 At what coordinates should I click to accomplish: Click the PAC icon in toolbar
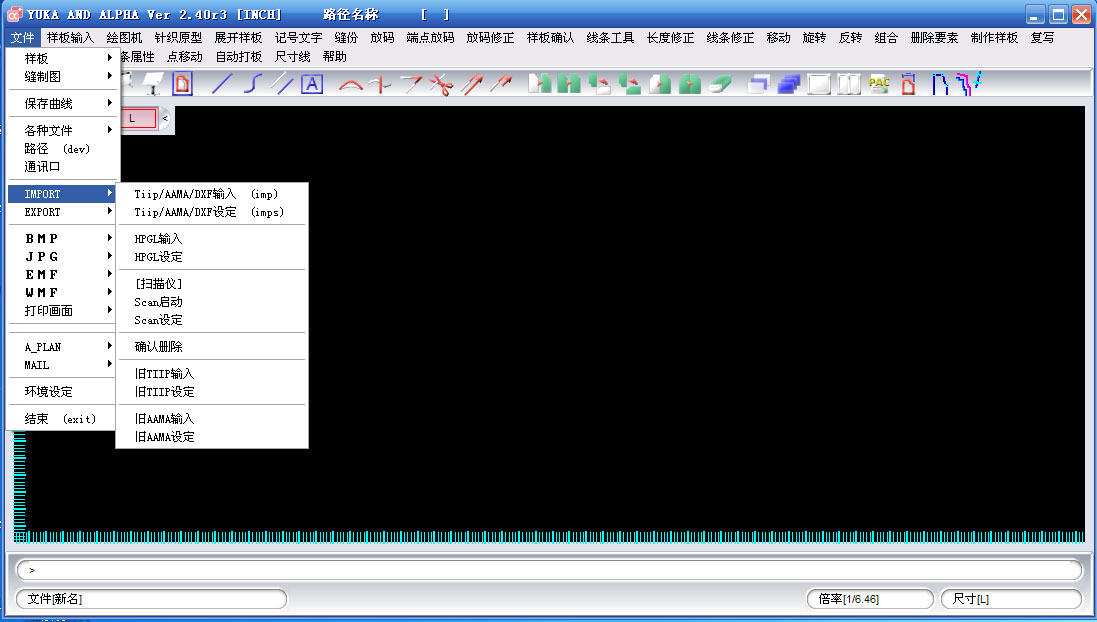[879, 84]
